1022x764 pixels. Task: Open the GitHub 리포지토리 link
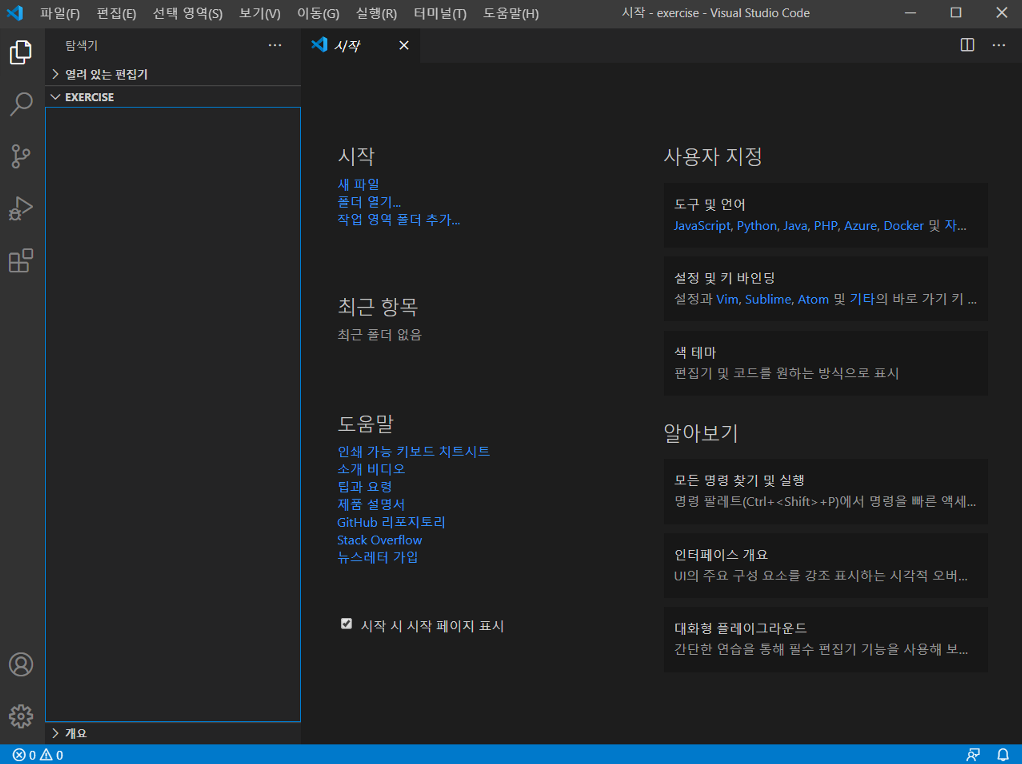(x=391, y=522)
